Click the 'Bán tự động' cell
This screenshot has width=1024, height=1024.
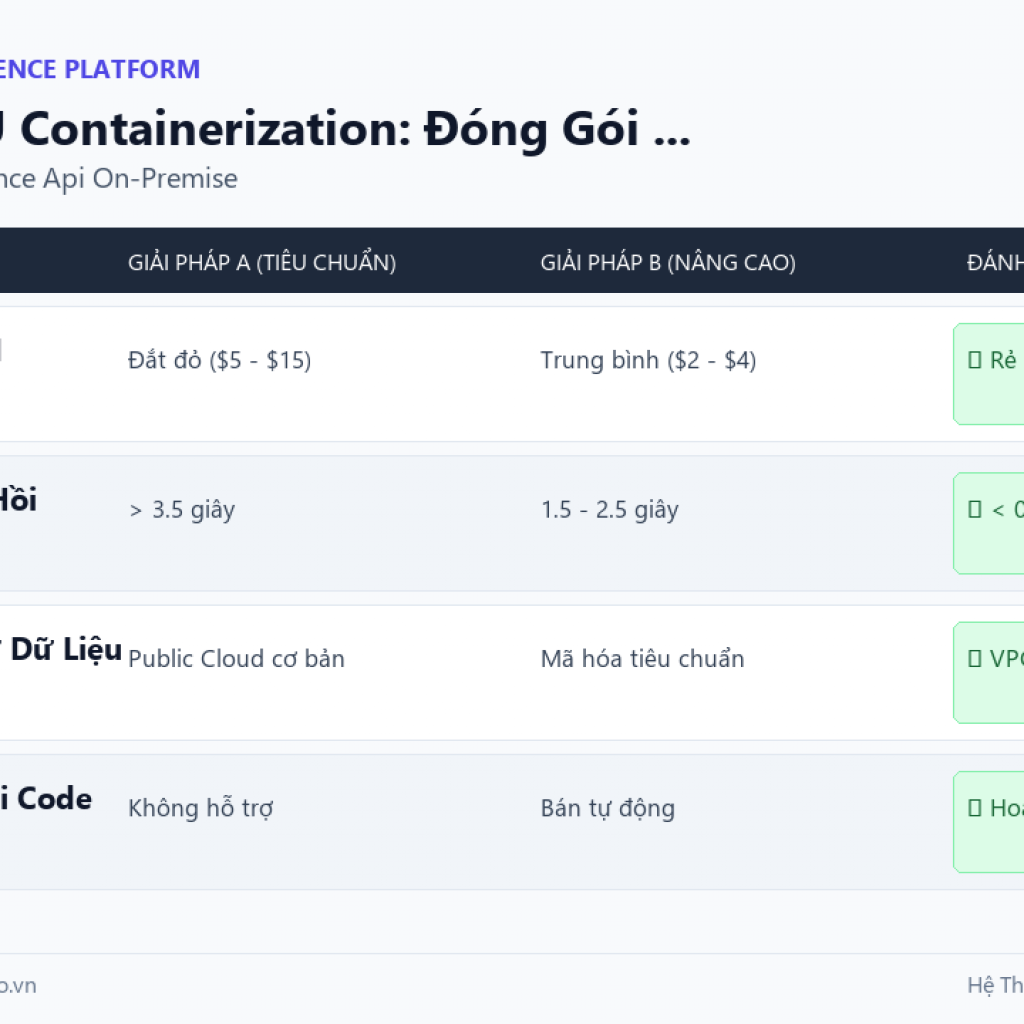[x=608, y=808]
